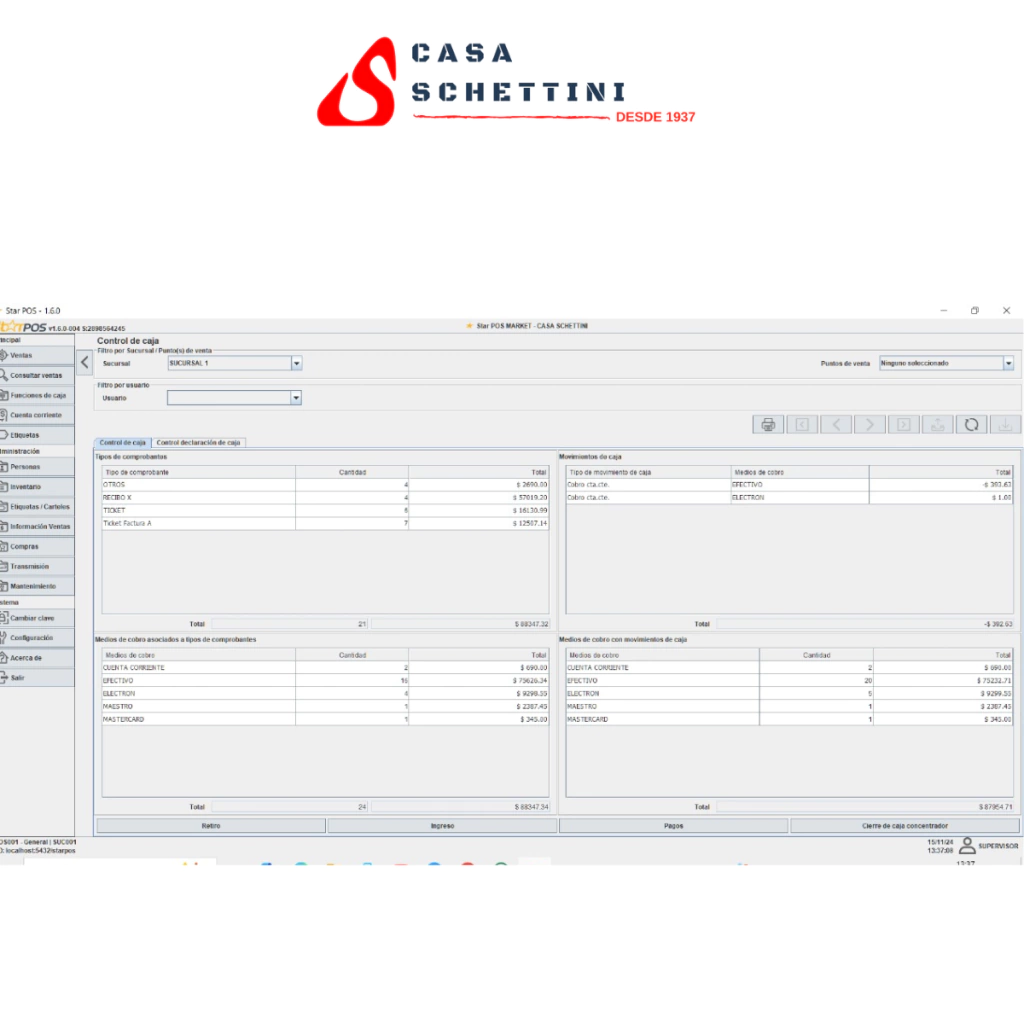Collapse the sidebar with the left arrow
The image size is (1024, 1024).
pos(84,363)
